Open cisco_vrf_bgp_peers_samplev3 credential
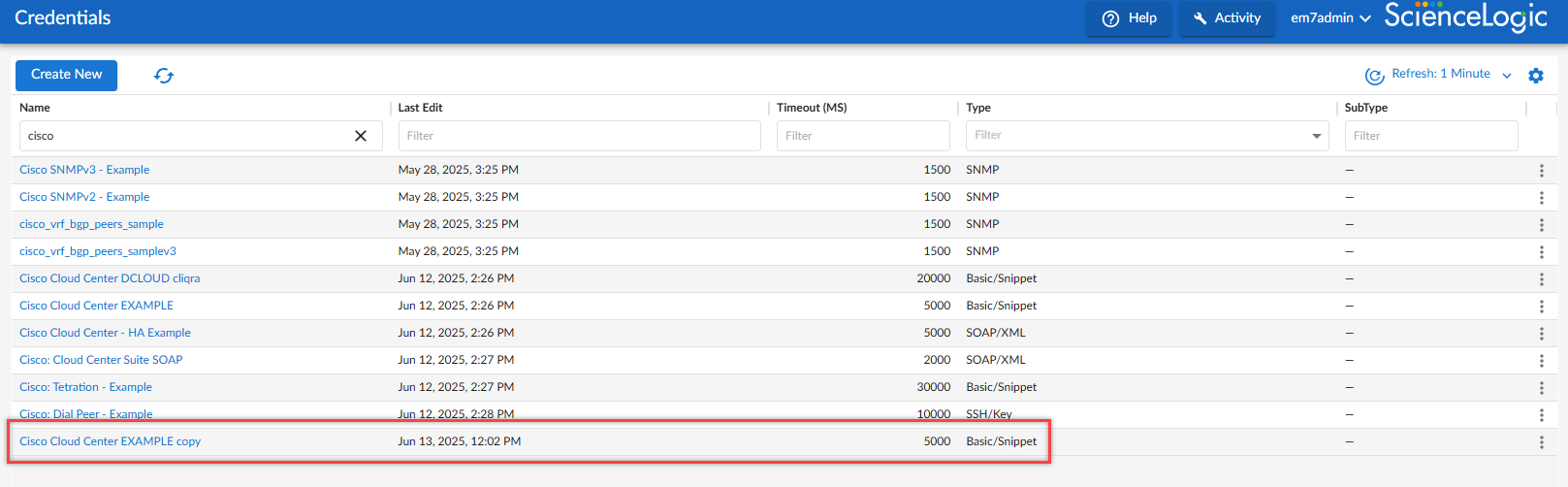Screen dimensions: 1568x487 pos(98,251)
